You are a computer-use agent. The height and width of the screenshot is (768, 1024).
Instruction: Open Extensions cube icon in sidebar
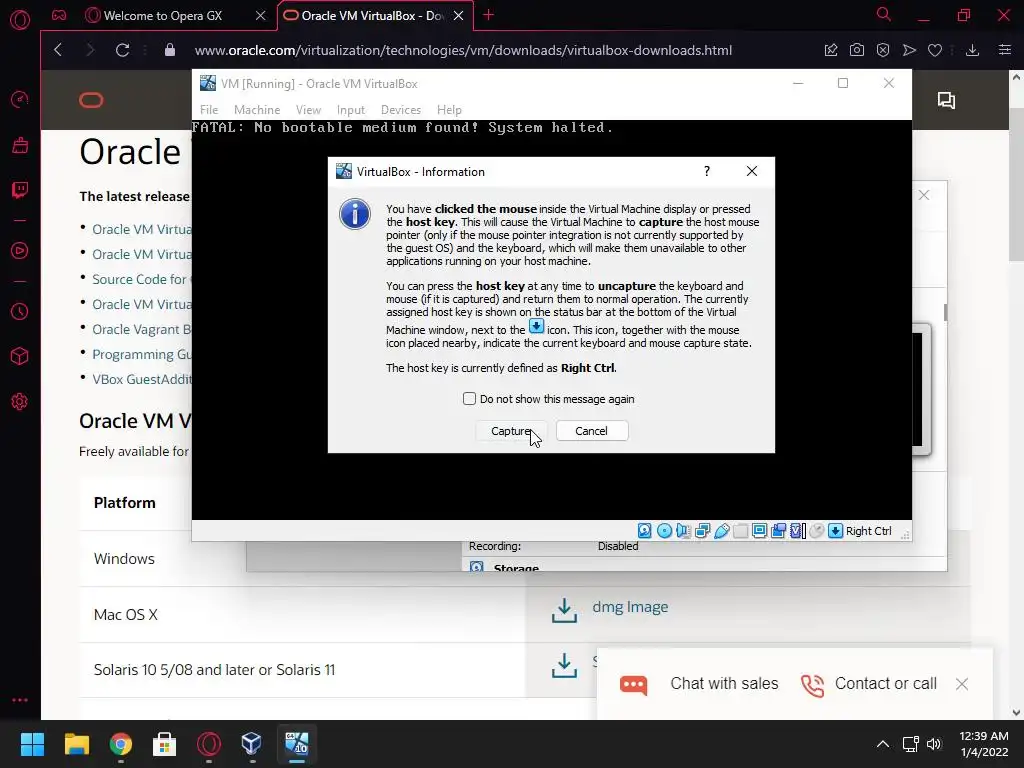tap(20, 356)
